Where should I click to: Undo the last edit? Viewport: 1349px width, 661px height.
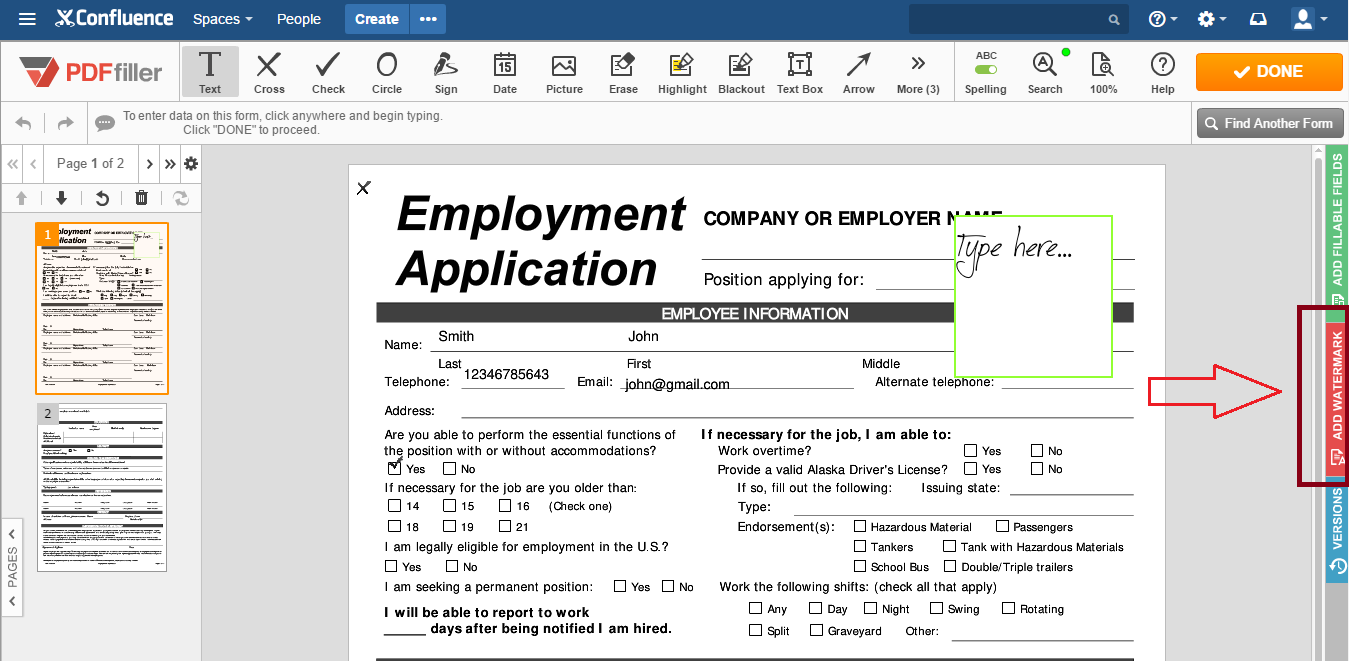coord(23,123)
